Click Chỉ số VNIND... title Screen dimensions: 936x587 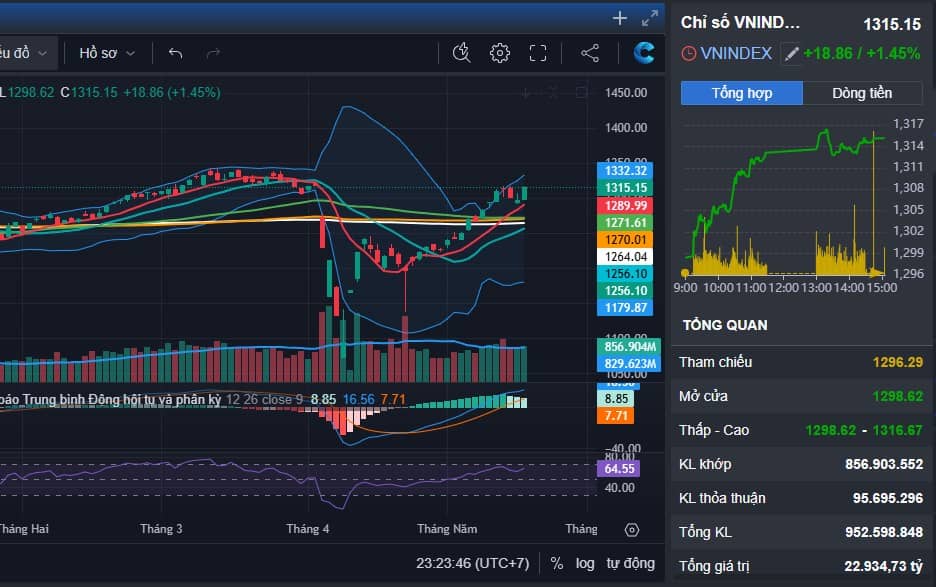coord(740,23)
